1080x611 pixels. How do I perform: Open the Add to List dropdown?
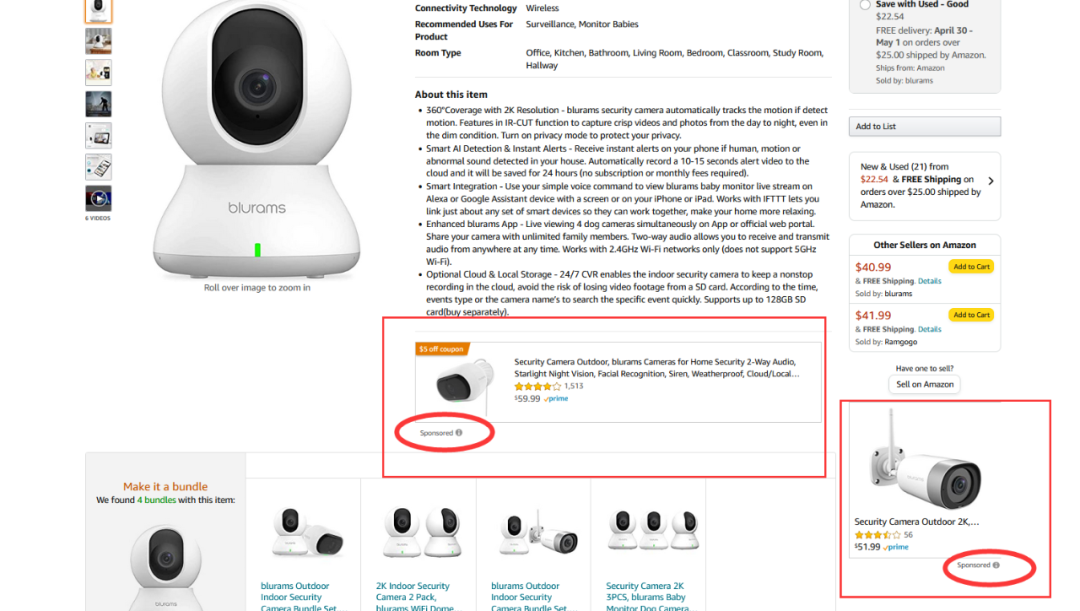[x=924, y=127]
